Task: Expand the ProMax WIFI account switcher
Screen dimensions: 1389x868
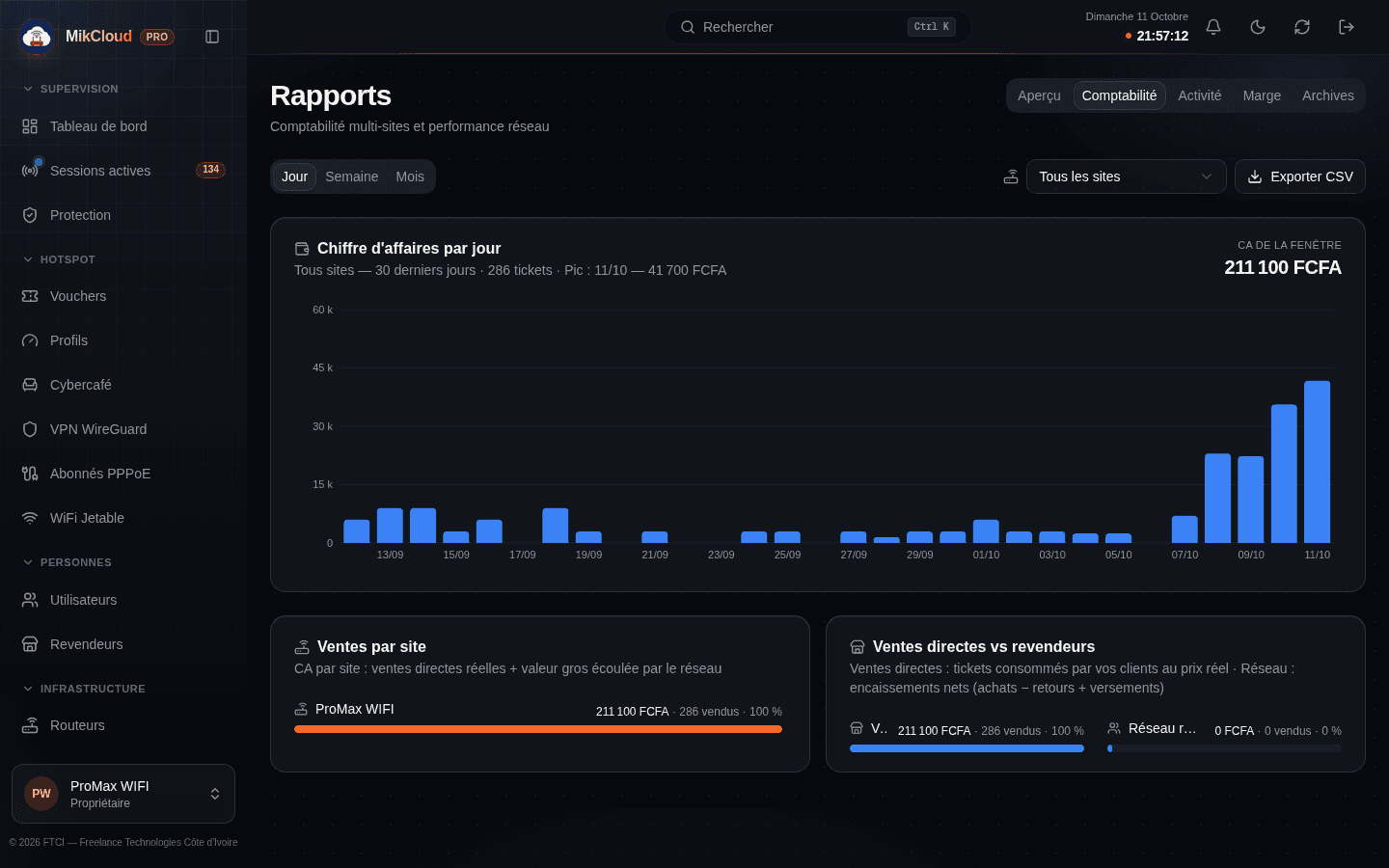Action: (123, 794)
